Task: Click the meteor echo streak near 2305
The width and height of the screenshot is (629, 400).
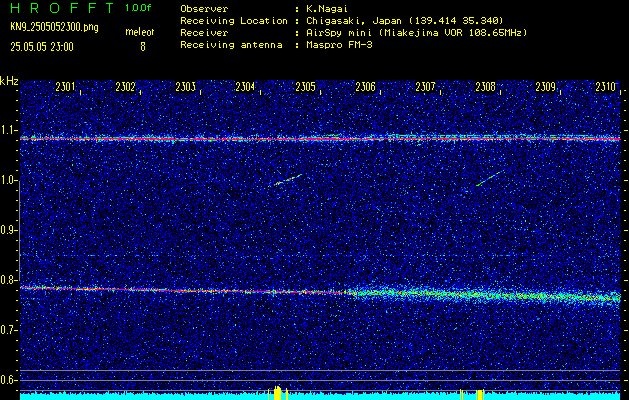Action: 288,180
